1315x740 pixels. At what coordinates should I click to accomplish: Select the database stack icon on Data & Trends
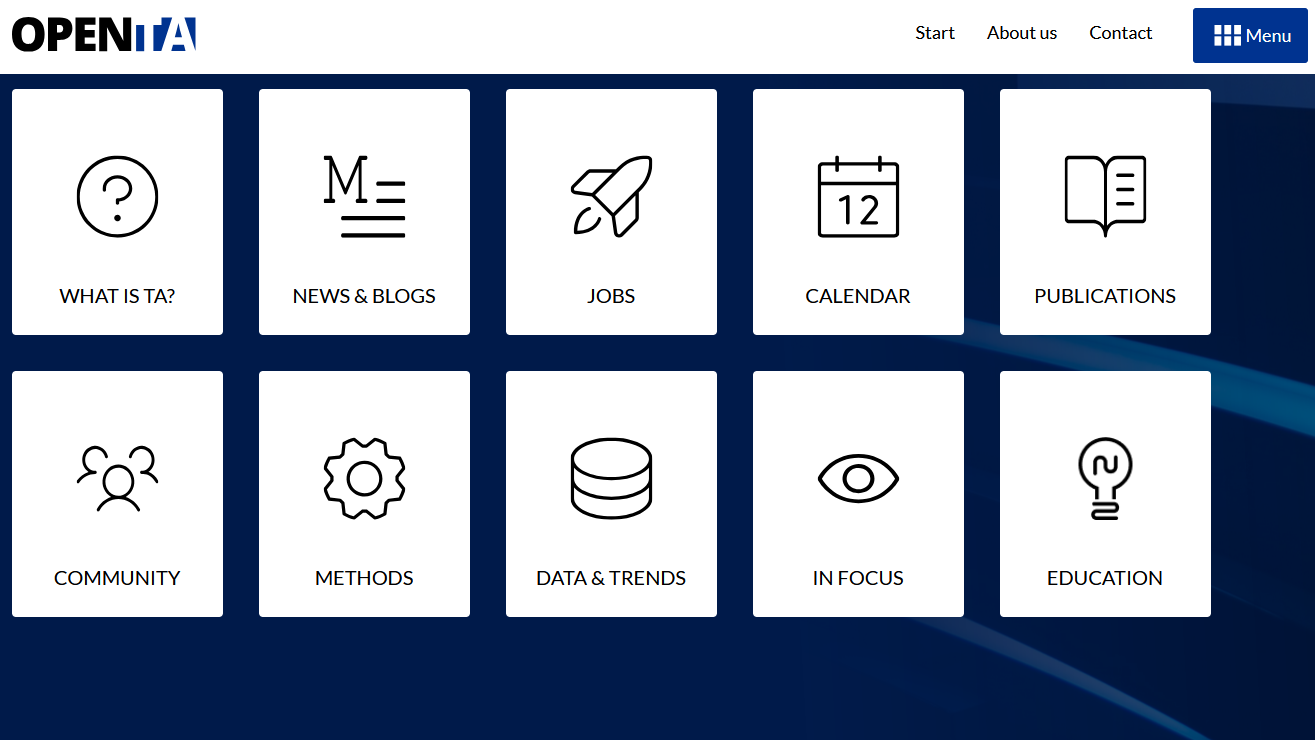(x=611, y=478)
